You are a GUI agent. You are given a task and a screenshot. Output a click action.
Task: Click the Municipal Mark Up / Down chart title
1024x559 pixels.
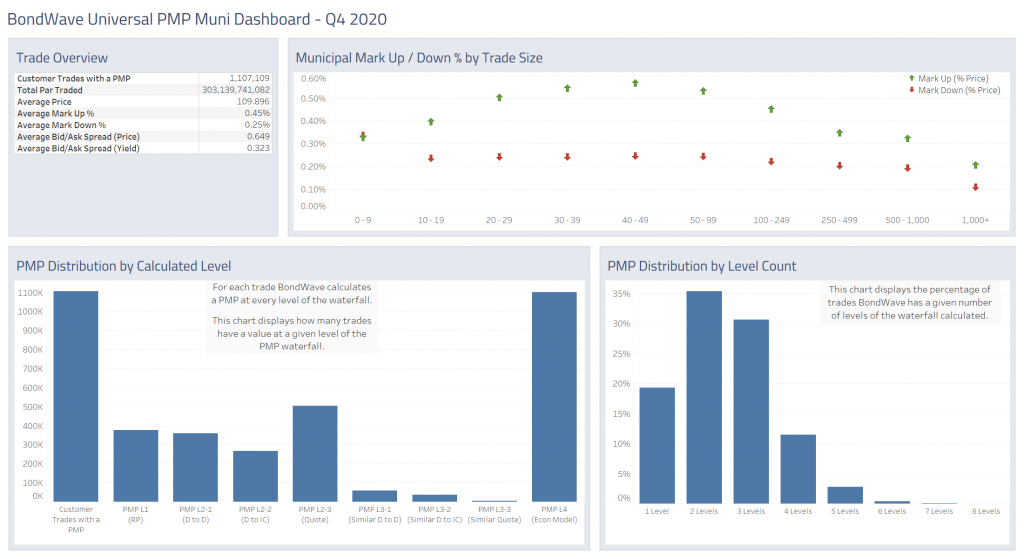coord(419,57)
